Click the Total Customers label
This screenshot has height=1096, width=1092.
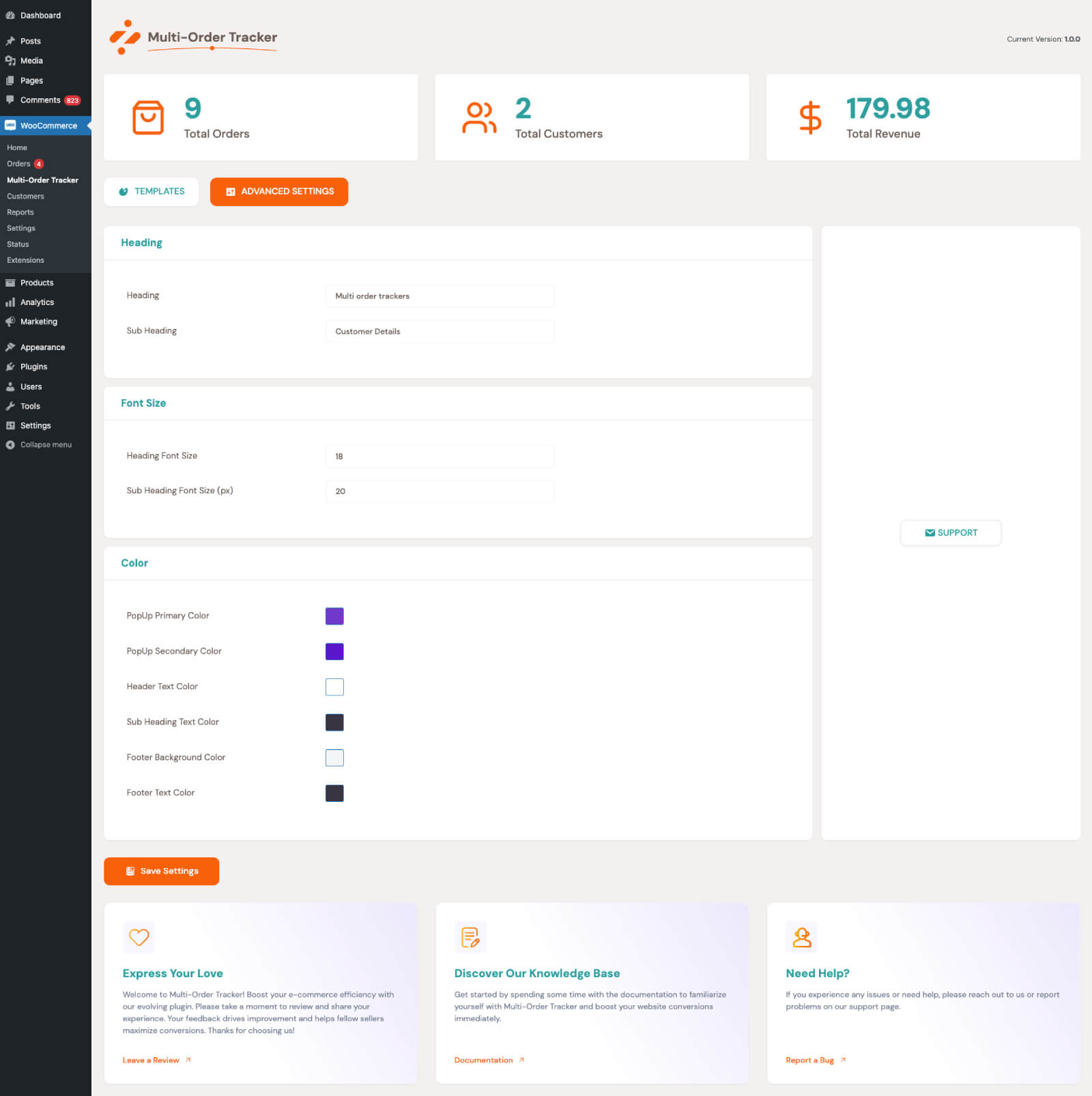559,134
